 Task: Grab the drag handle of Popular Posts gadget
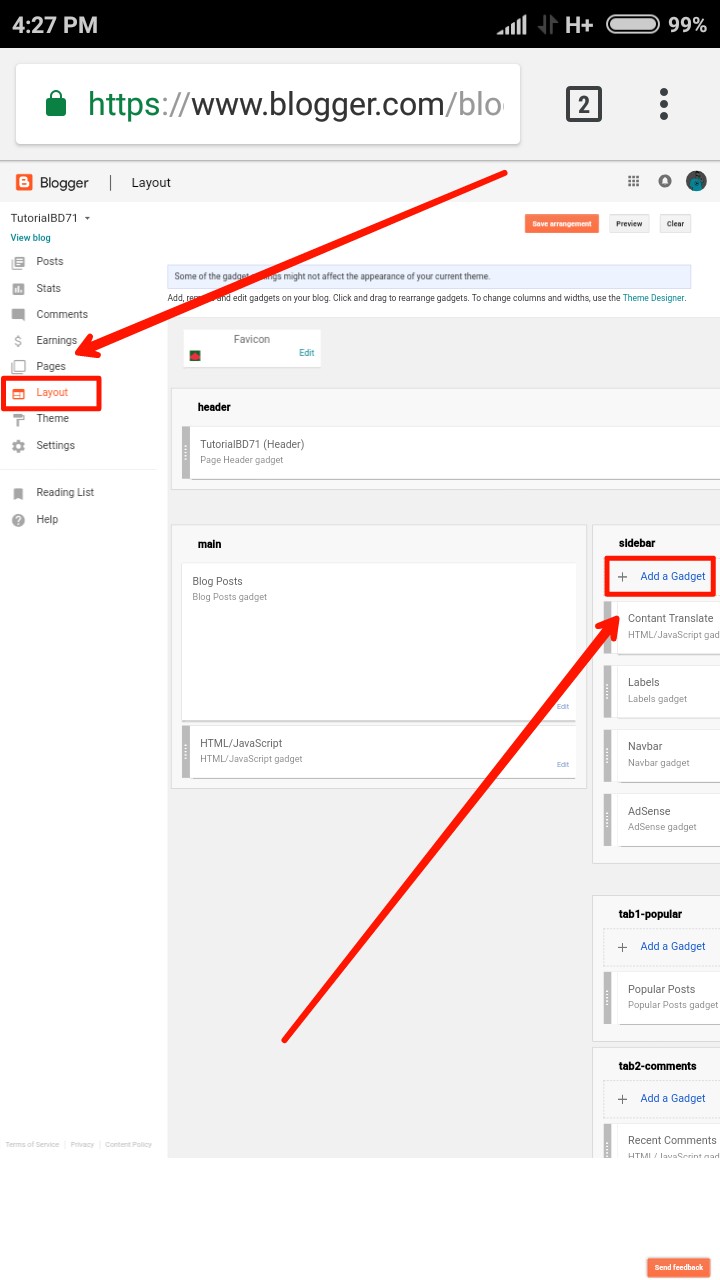coord(608,998)
